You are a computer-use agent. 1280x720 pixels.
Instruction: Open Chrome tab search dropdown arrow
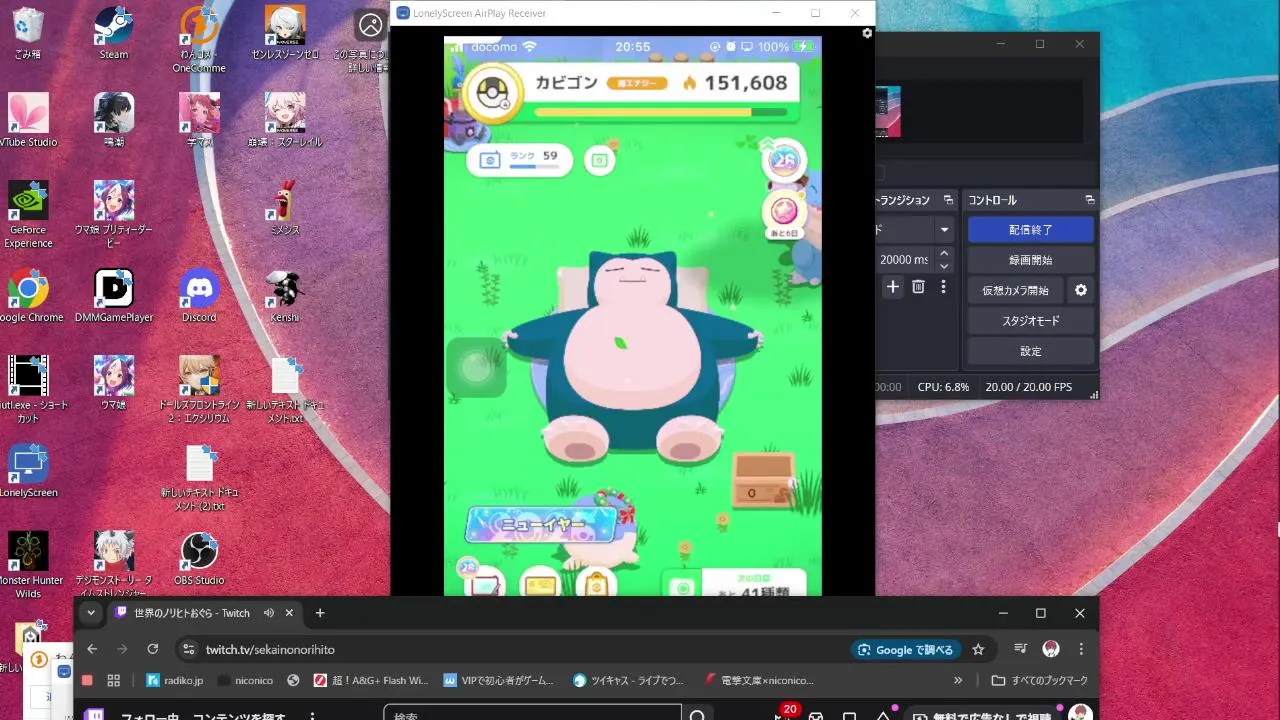point(91,613)
